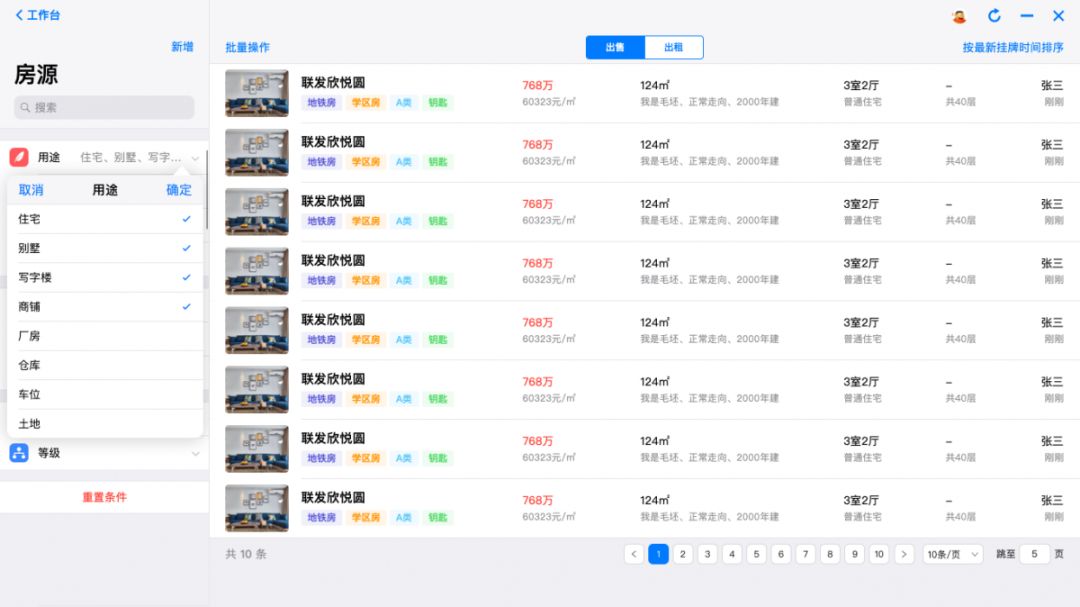The width and height of the screenshot is (1080, 607).
Task: Click the red 用途 filter icon
Action: pos(19,157)
